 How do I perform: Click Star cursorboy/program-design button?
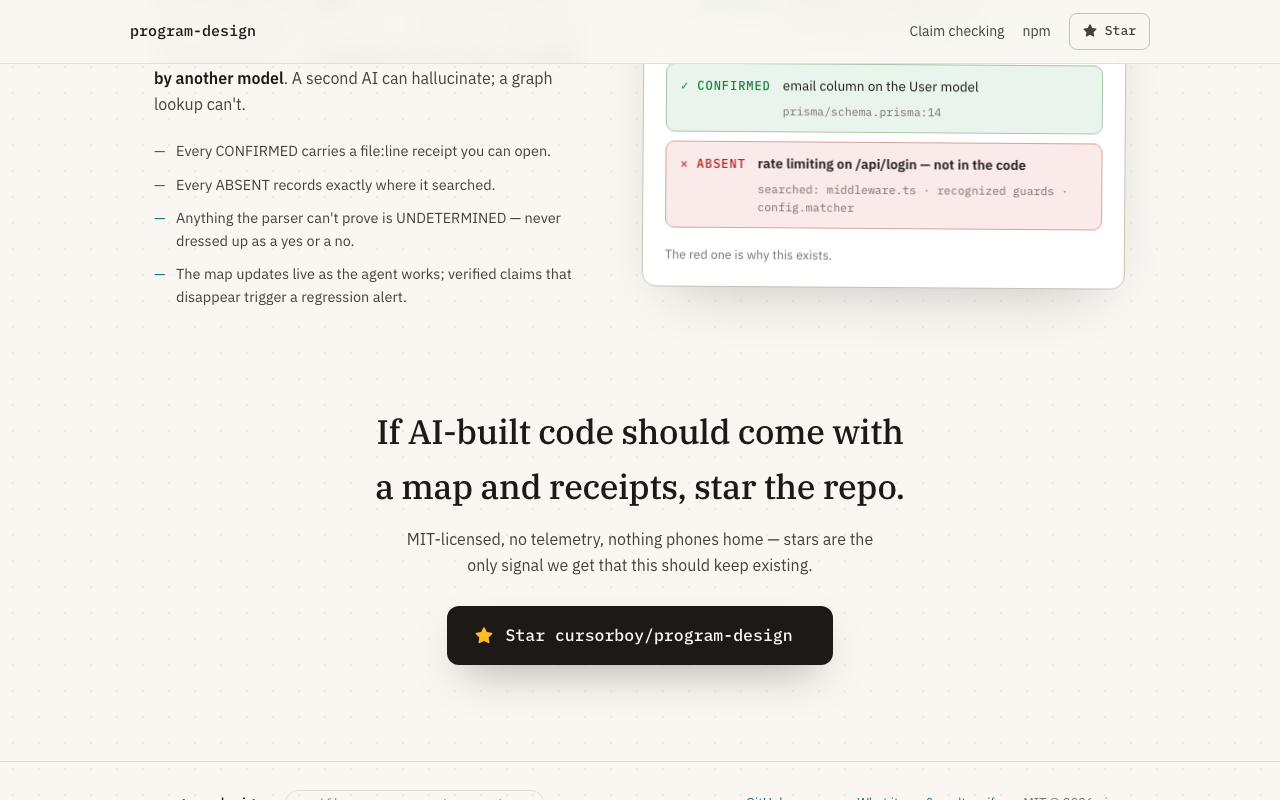pyautogui.click(x=640, y=635)
